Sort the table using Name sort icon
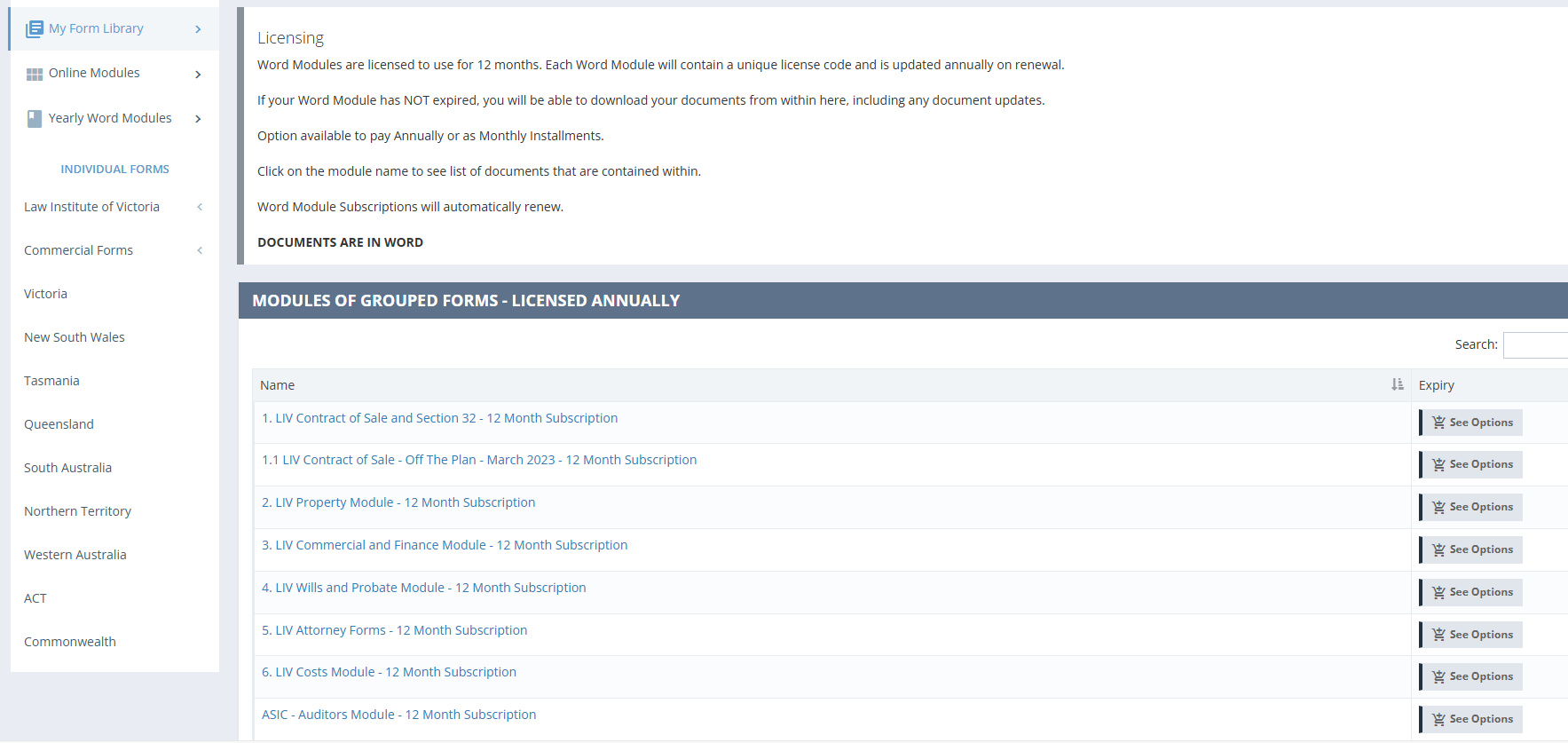The width and height of the screenshot is (1568, 743). (1398, 384)
